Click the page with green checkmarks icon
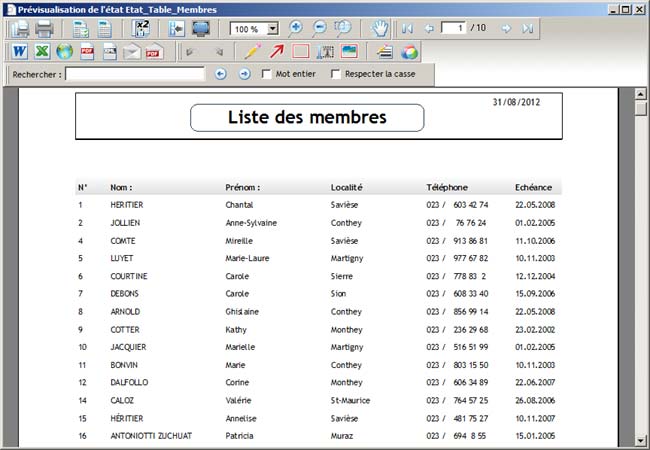Viewport: 650px width, 450px height. click(80, 29)
